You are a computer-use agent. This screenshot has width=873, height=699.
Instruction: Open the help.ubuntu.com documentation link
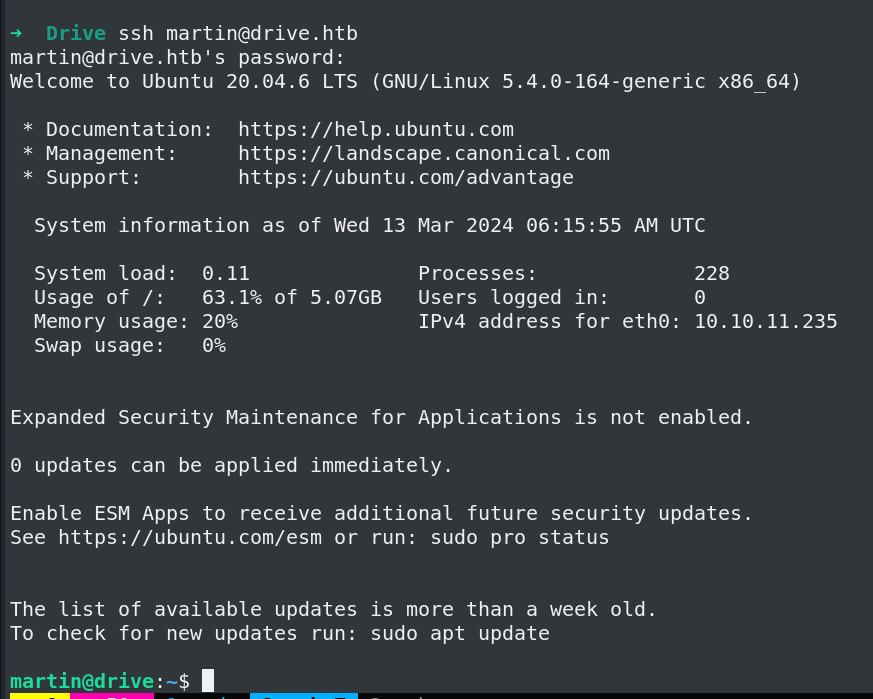(376, 130)
